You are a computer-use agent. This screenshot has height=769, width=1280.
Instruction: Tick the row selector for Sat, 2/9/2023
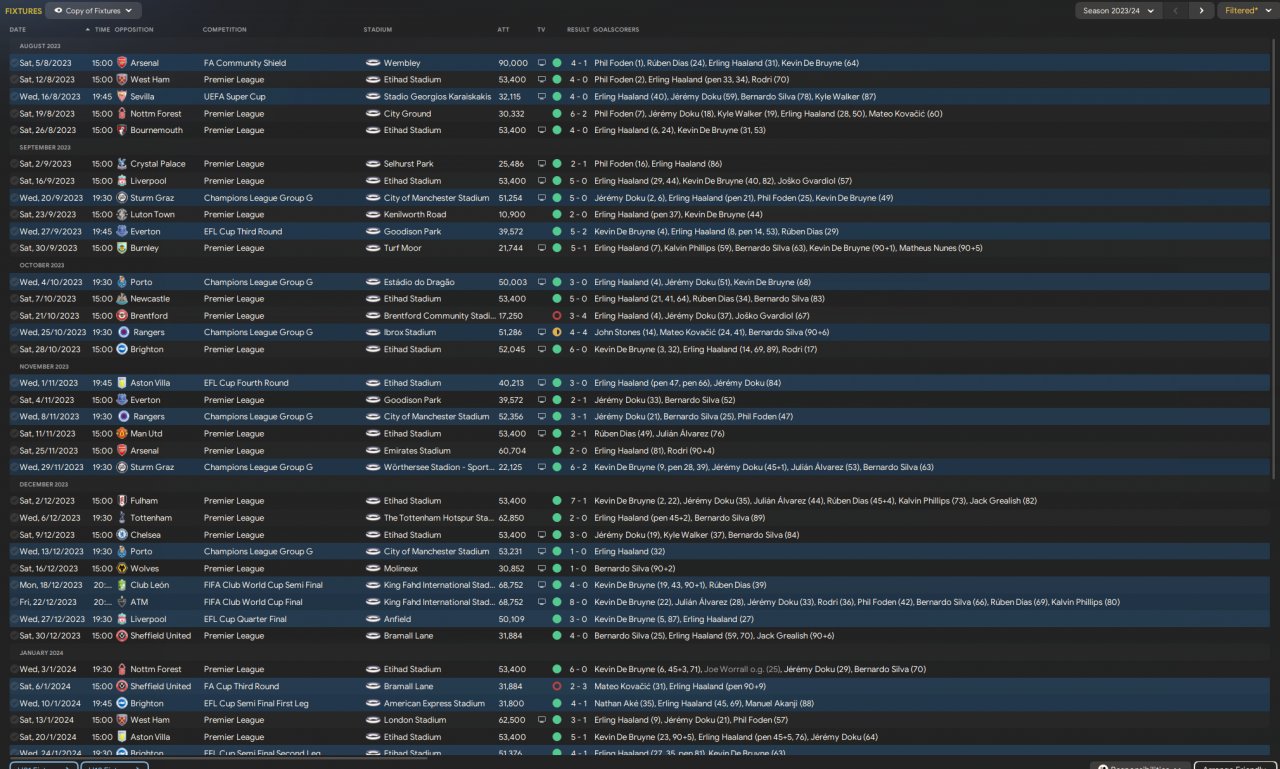pyautogui.click(x=14, y=164)
